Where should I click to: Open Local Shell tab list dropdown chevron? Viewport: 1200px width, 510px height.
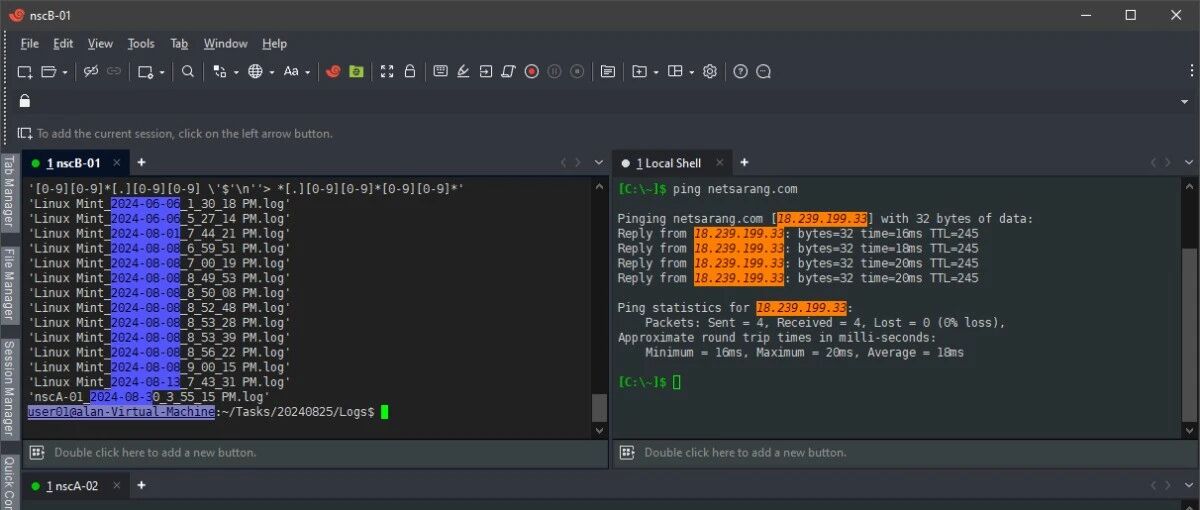point(1188,163)
